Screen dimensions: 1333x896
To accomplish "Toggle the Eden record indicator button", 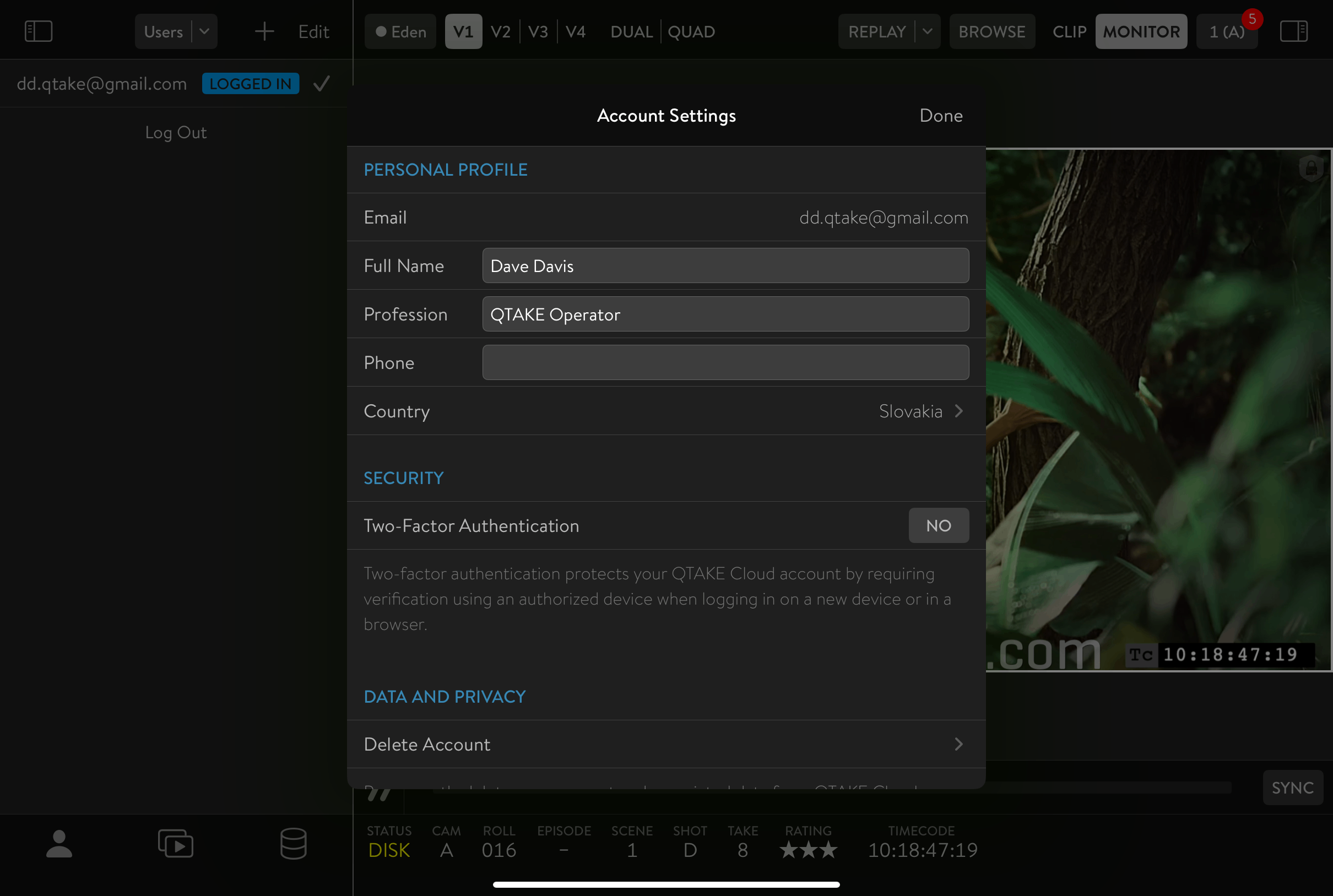I will coord(400,31).
